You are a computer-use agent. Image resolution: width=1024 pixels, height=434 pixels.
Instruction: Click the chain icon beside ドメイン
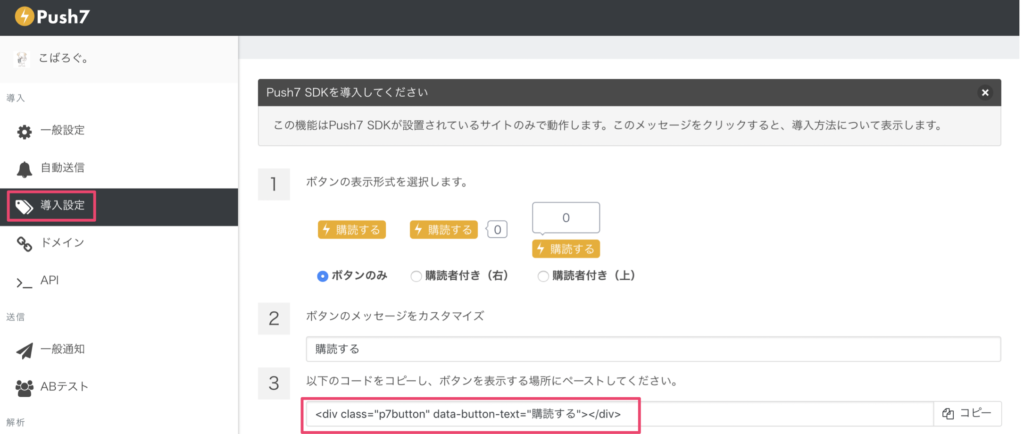pos(24,244)
